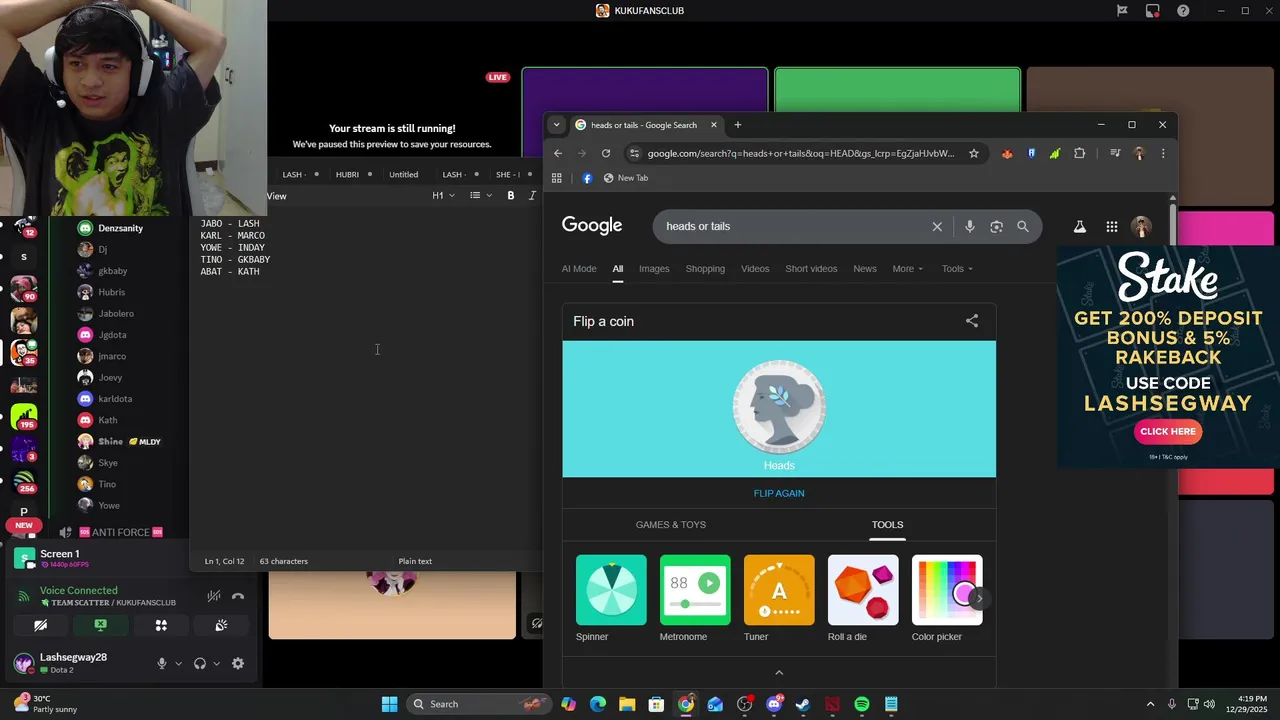Select Denzsanity in Discord voice list
Image resolution: width=1280 pixels, height=720 pixels.
click(x=121, y=228)
